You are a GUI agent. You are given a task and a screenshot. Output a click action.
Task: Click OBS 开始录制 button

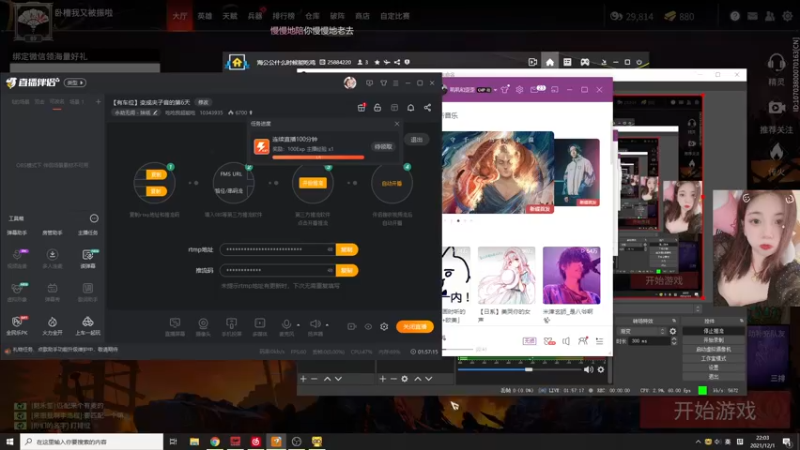tap(713, 340)
